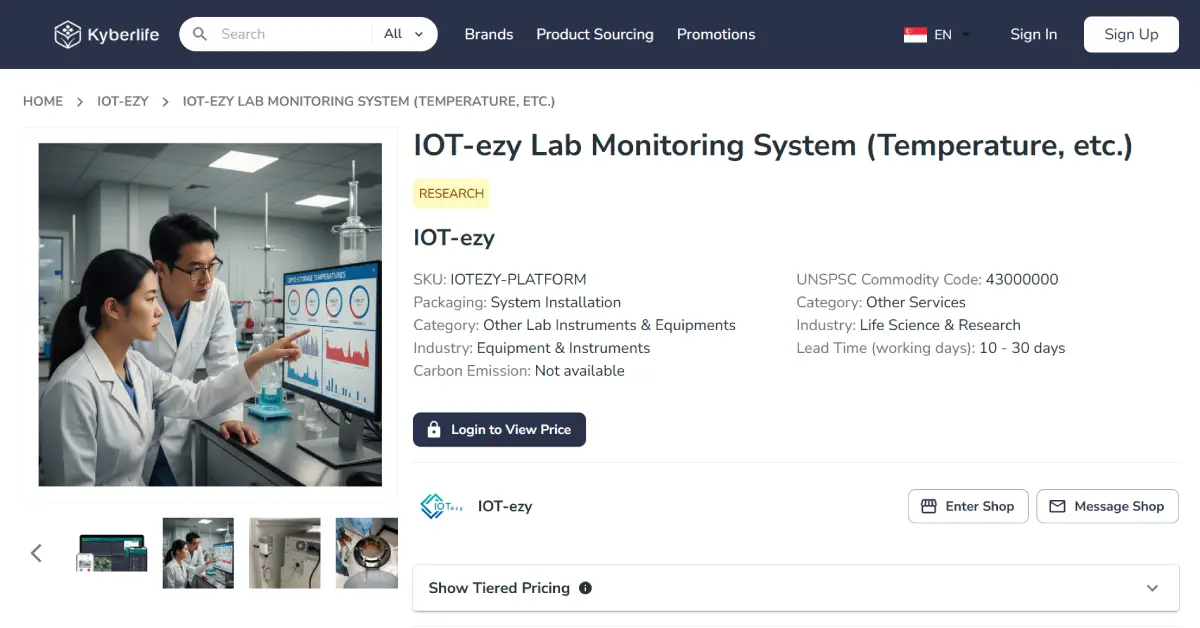Click the Kyberlife logo

pyautogui.click(x=106, y=34)
